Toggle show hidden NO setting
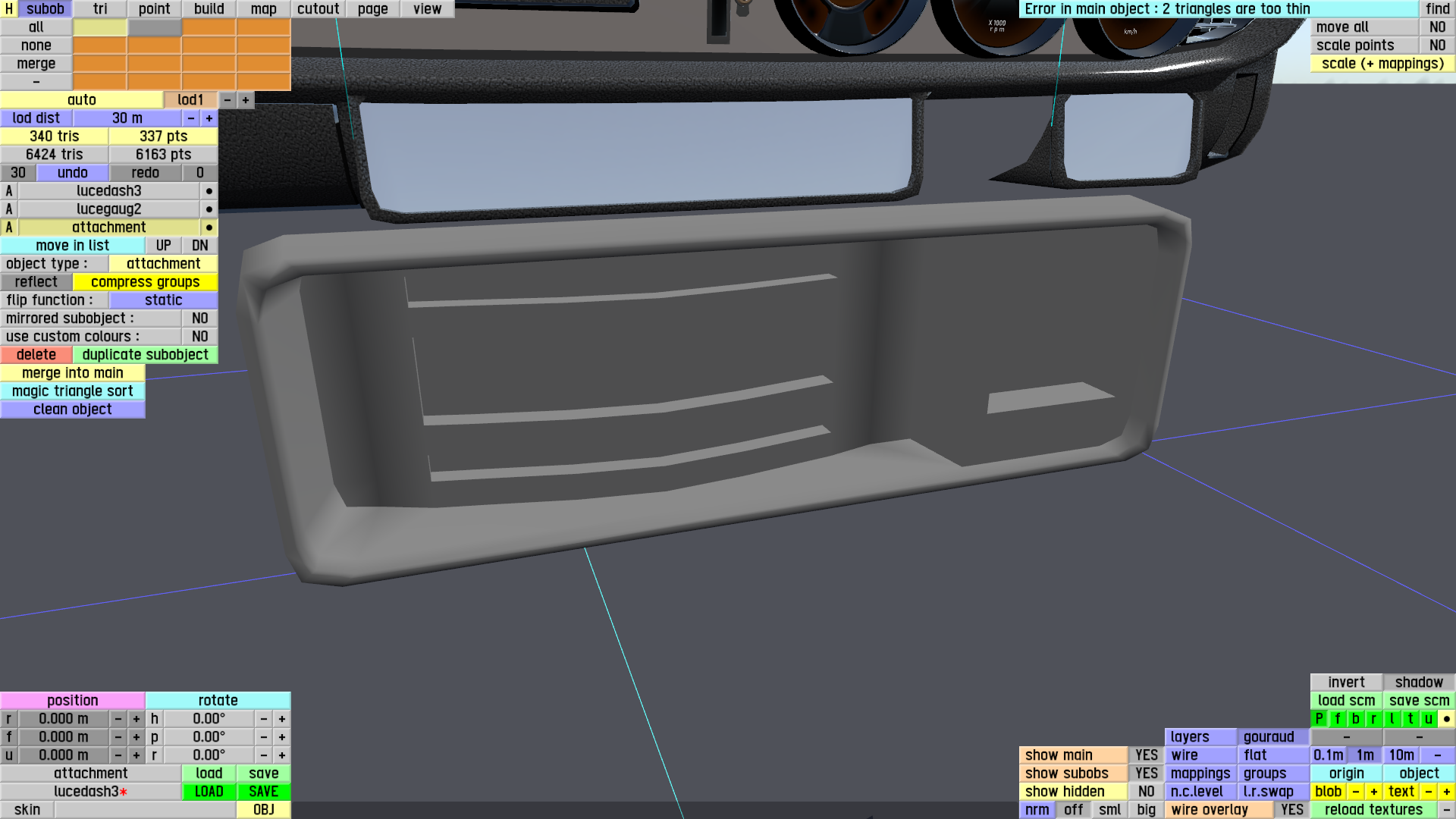1456x819 pixels. (x=1146, y=792)
